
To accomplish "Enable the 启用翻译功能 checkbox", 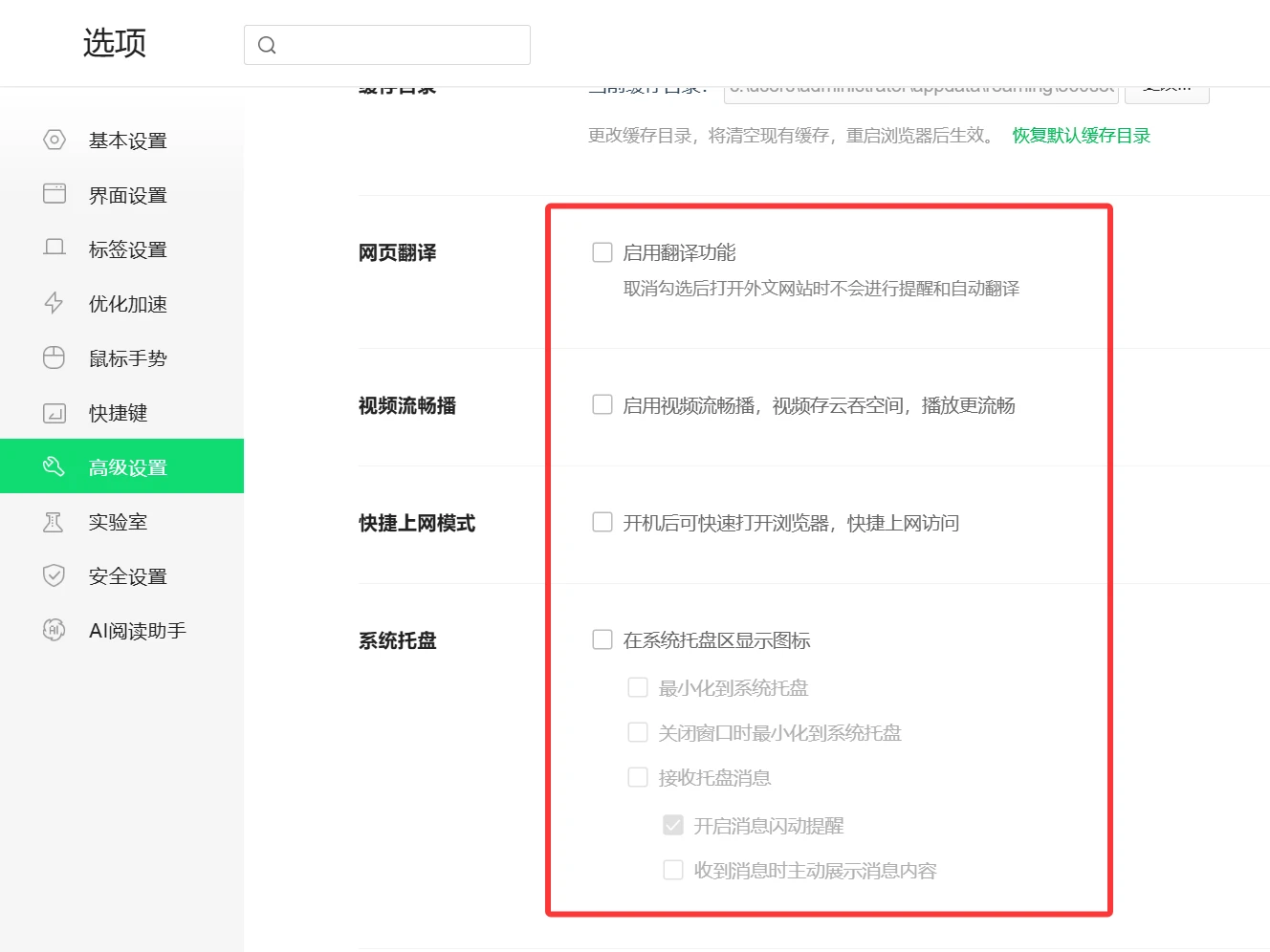I will pos(602,252).
